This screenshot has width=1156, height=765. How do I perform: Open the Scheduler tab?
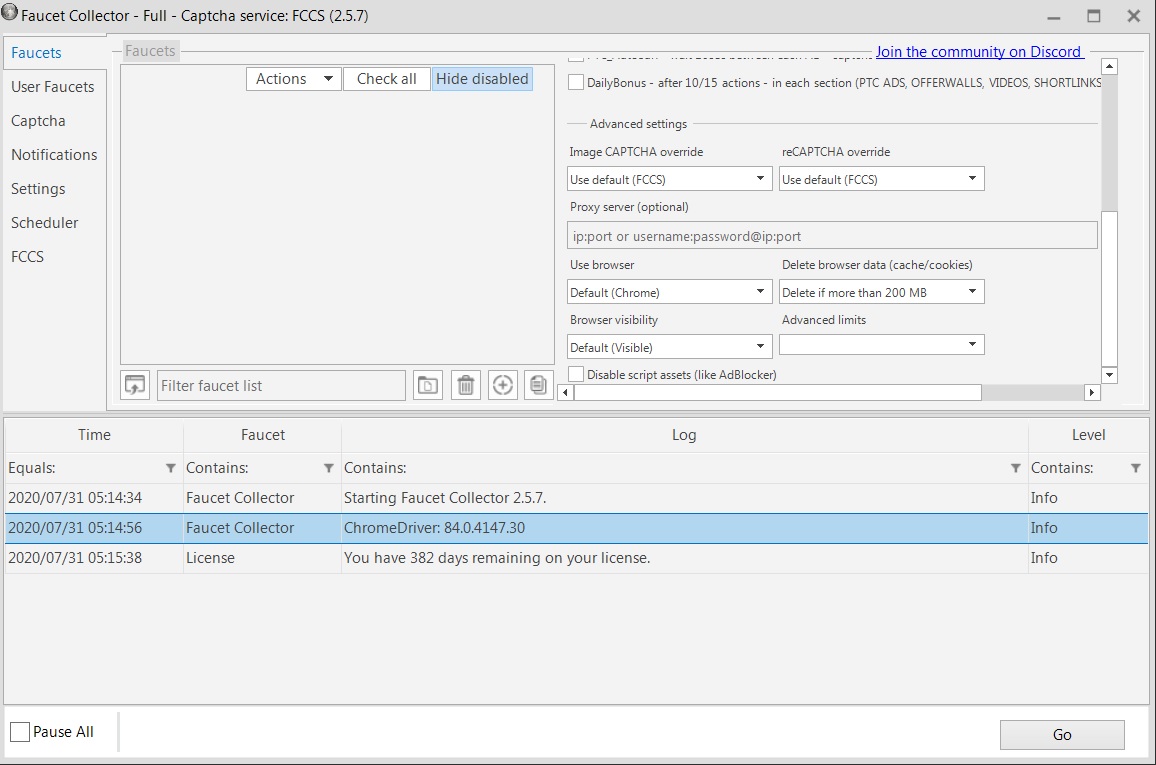(44, 223)
